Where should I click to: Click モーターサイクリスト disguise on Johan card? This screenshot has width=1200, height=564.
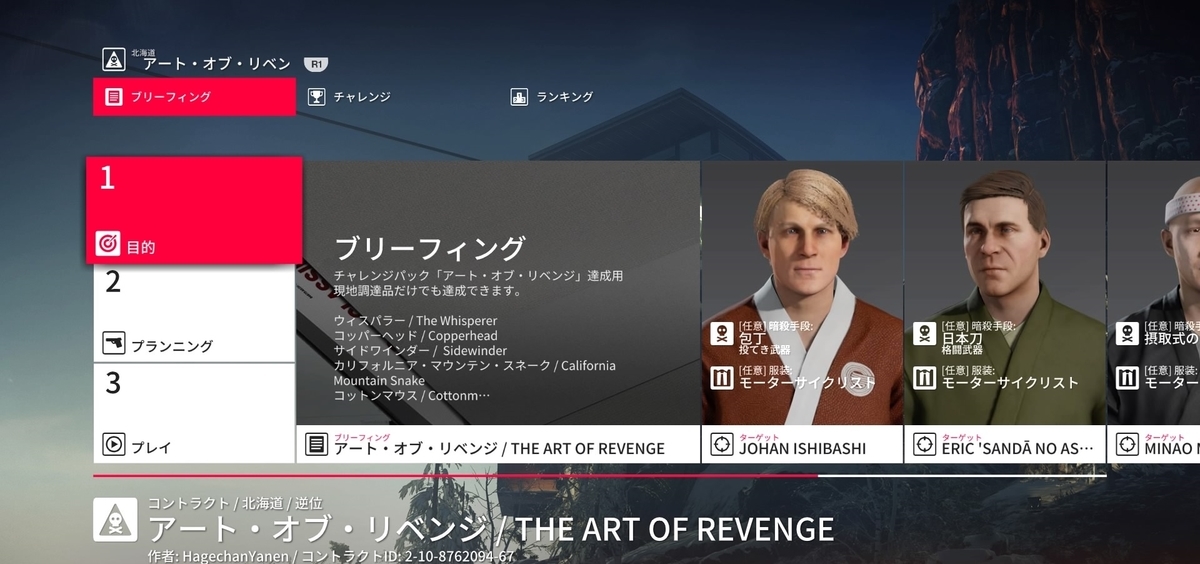[x=807, y=382]
